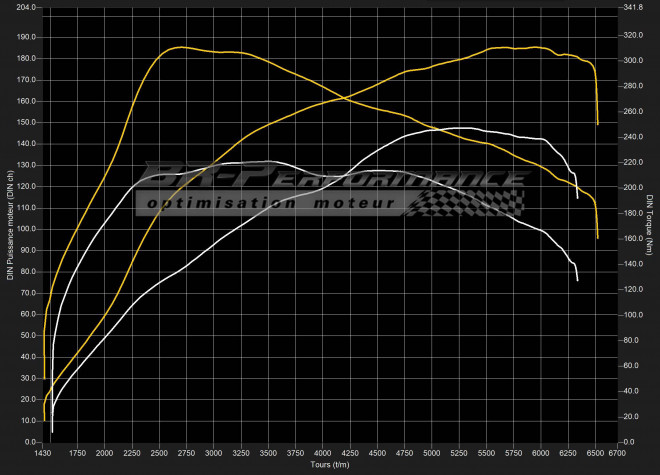Click the "Tours (t/m)" x-axis title

click(x=324, y=465)
